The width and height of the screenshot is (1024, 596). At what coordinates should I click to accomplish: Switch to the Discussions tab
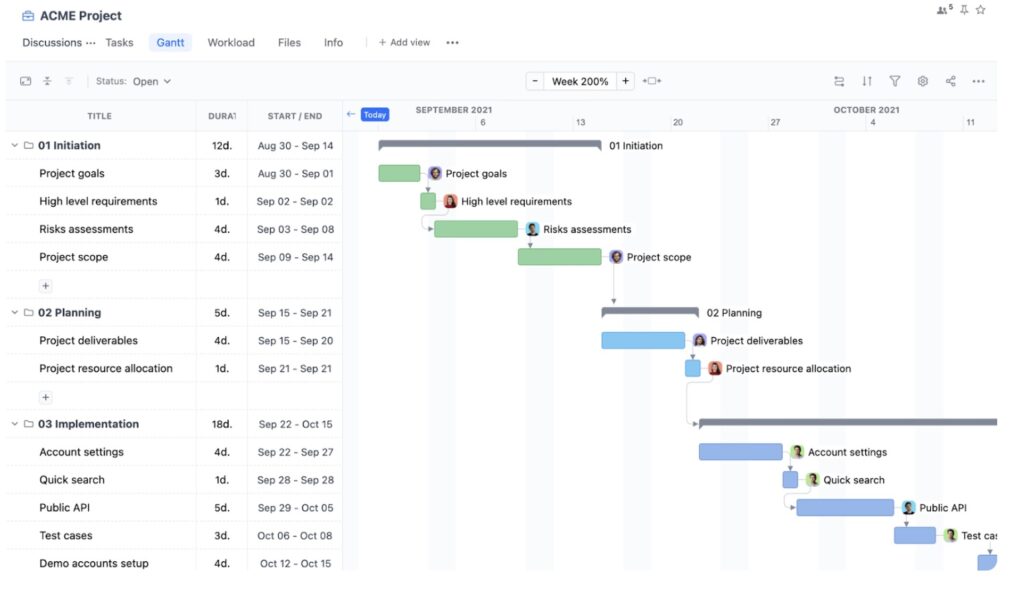[52, 42]
